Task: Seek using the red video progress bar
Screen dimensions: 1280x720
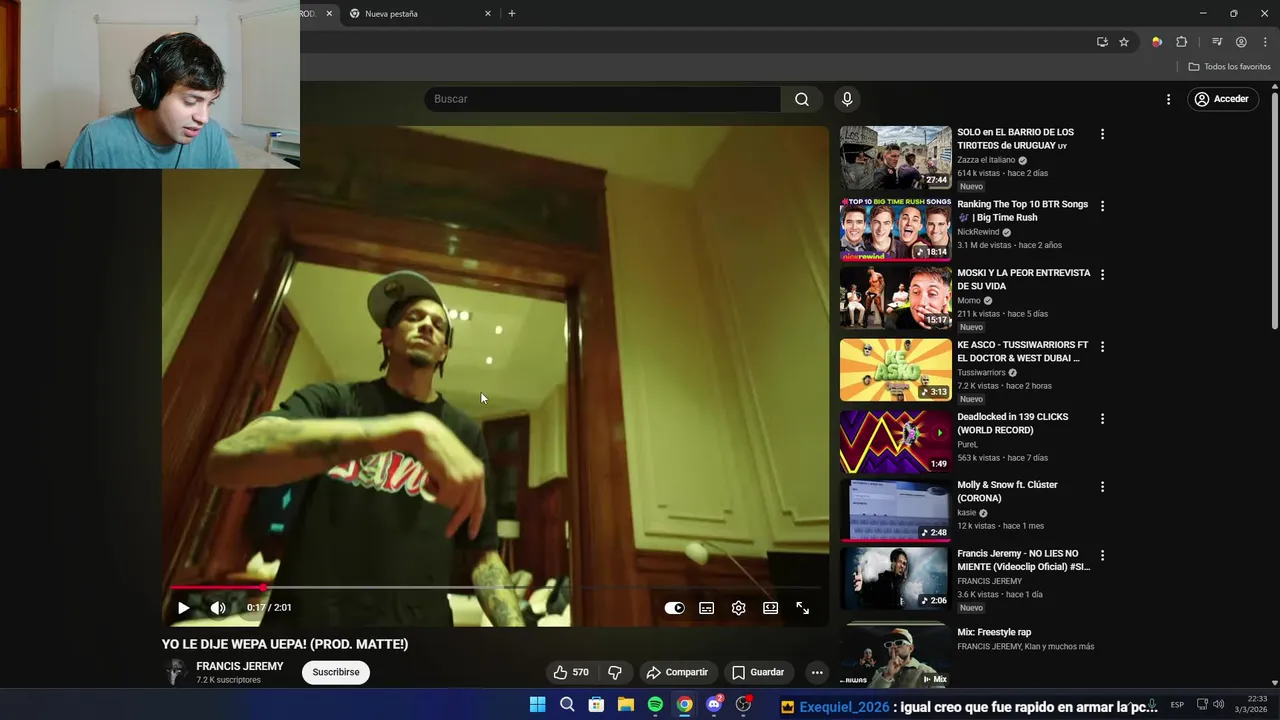Action: point(495,588)
